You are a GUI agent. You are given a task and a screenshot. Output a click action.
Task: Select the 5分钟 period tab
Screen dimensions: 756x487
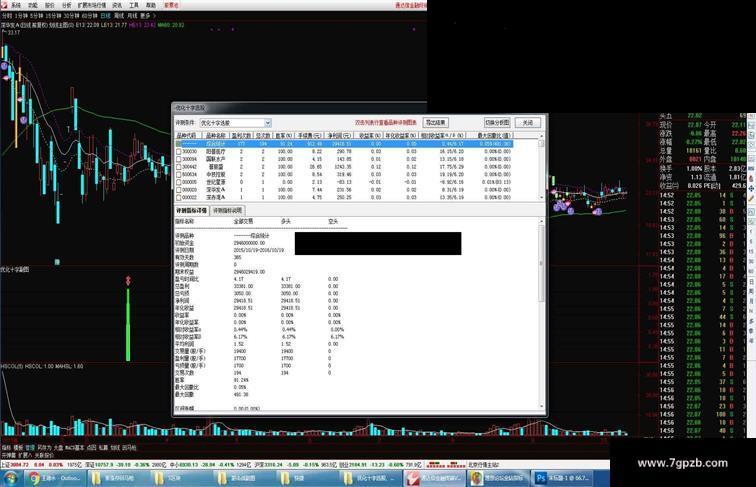(36, 16)
